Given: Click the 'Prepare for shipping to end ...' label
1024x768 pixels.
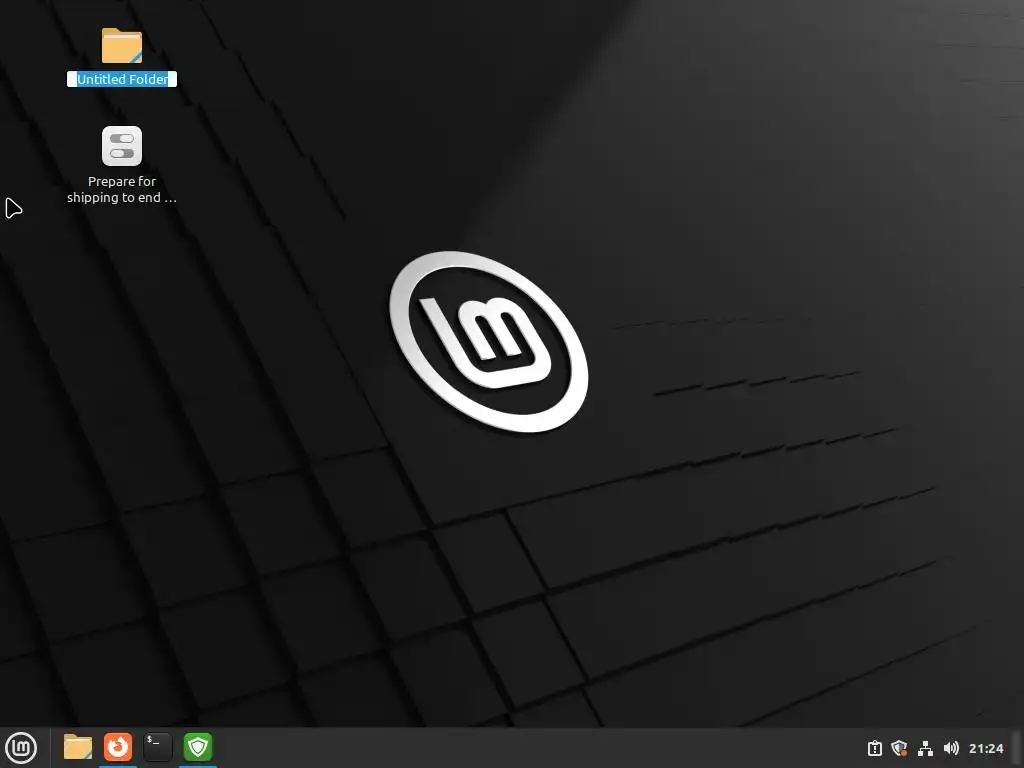Looking at the screenshot, I should [x=122, y=189].
